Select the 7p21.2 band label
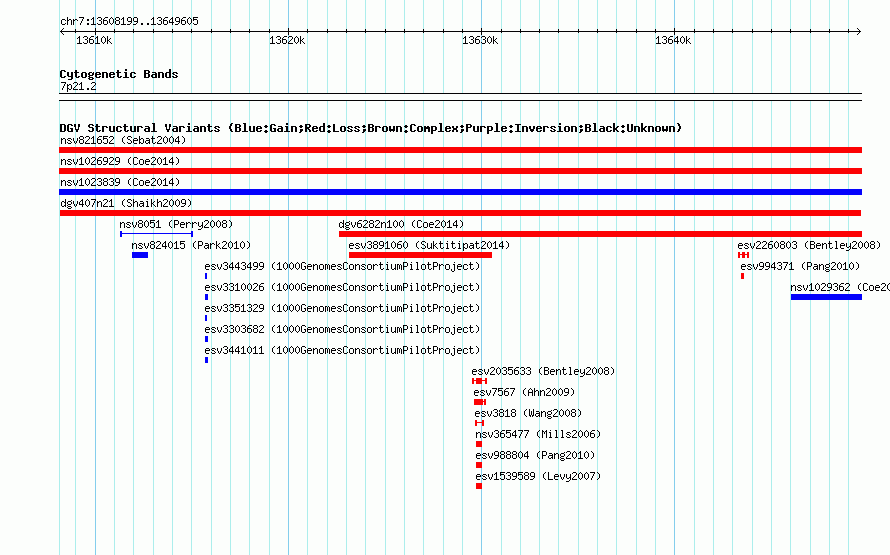 pyautogui.click(x=78, y=86)
